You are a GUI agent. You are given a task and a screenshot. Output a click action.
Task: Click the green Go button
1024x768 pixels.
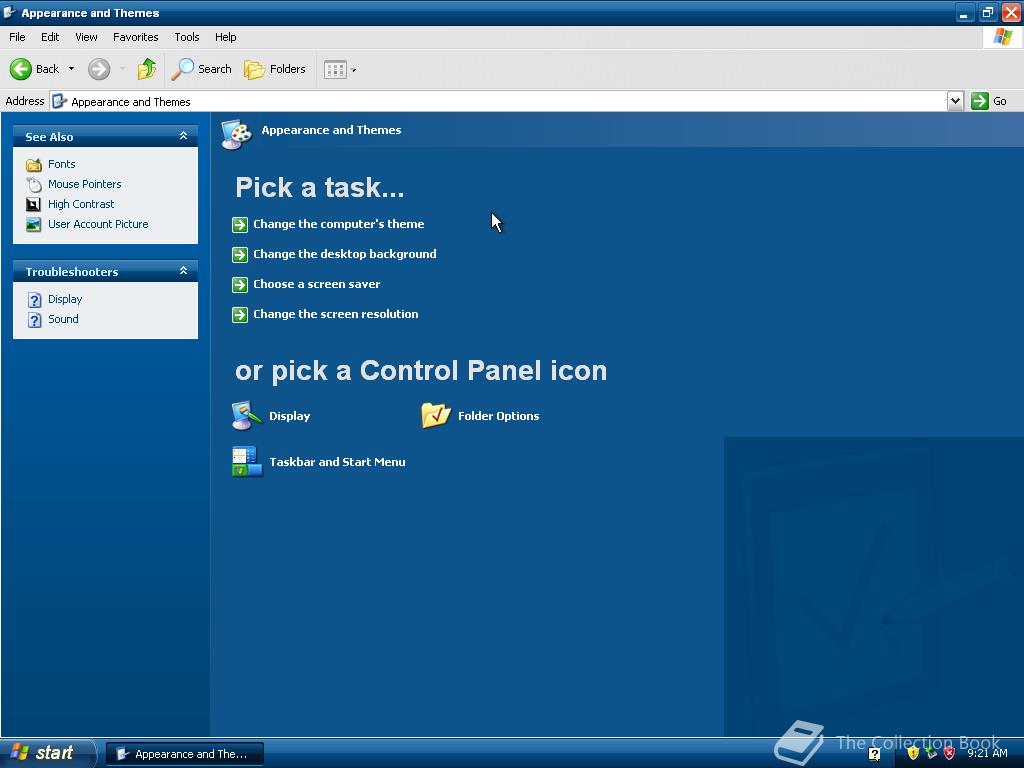pyautogui.click(x=989, y=101)
